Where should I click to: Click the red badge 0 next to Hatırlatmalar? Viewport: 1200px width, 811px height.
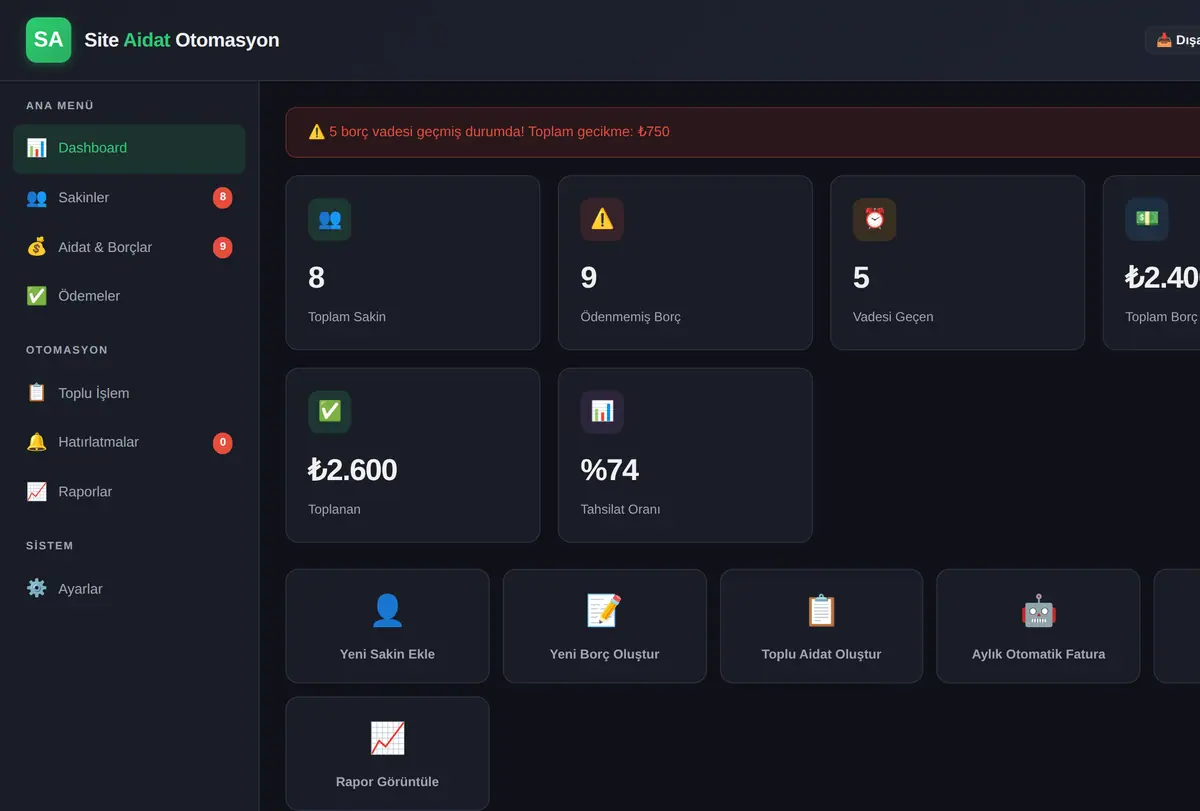pyautogui.click(x=223, y=442)
